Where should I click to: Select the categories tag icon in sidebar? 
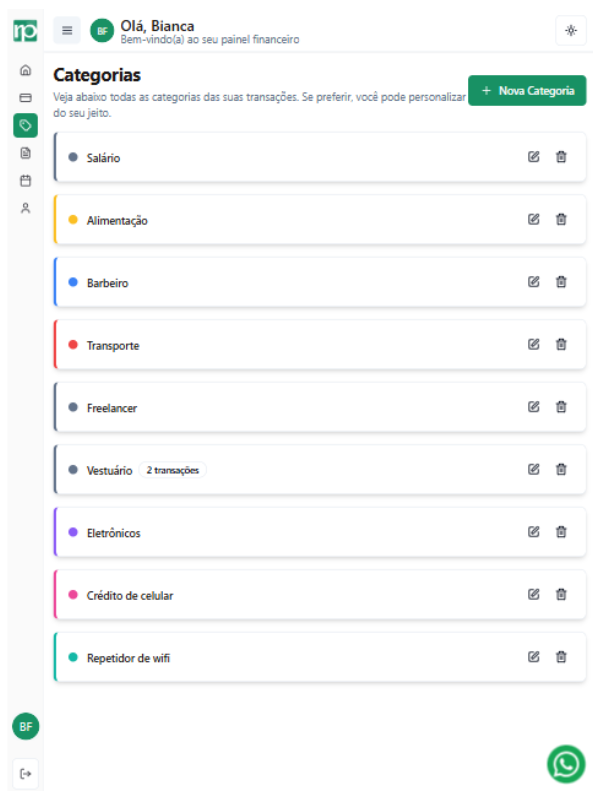[x=25, y=125]
